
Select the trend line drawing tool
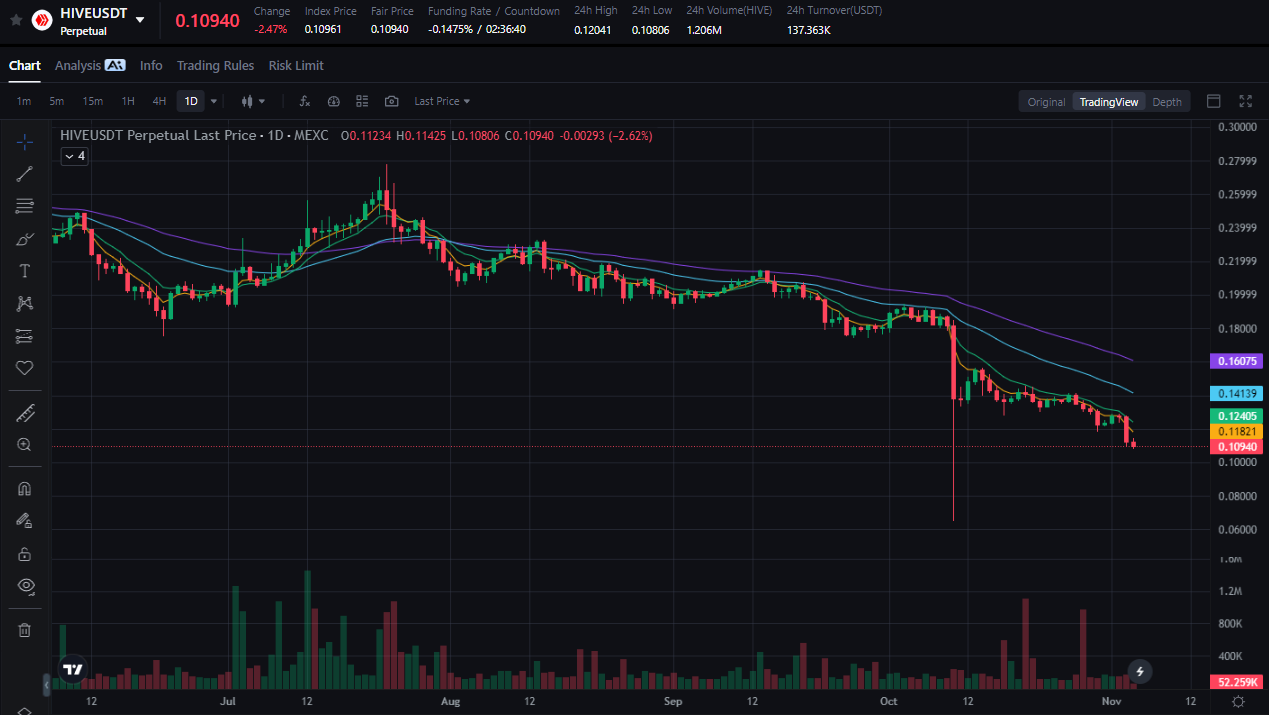25,174
